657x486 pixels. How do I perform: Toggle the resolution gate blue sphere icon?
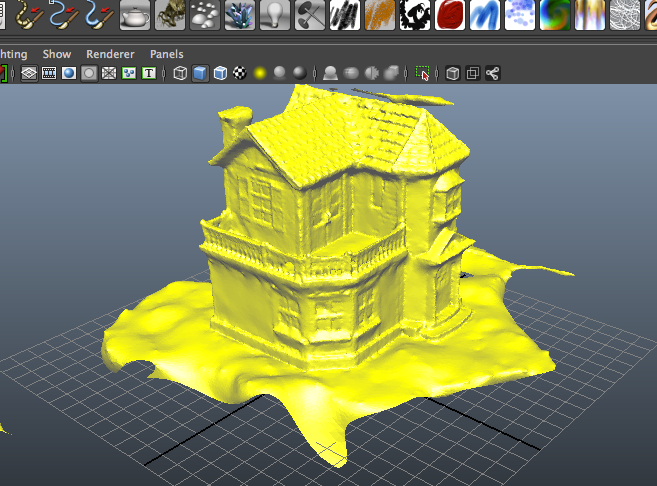pyautogui.click(x=69, y=73)
